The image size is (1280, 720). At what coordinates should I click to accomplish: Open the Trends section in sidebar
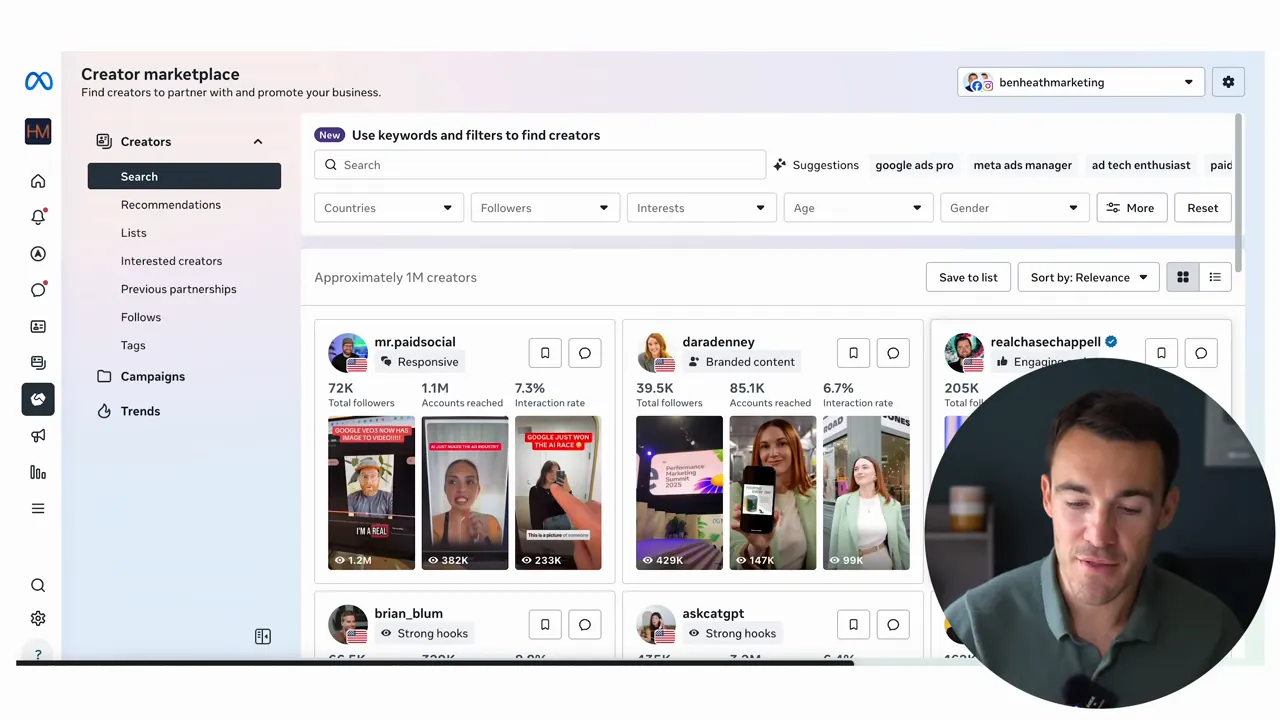point(140,411)
